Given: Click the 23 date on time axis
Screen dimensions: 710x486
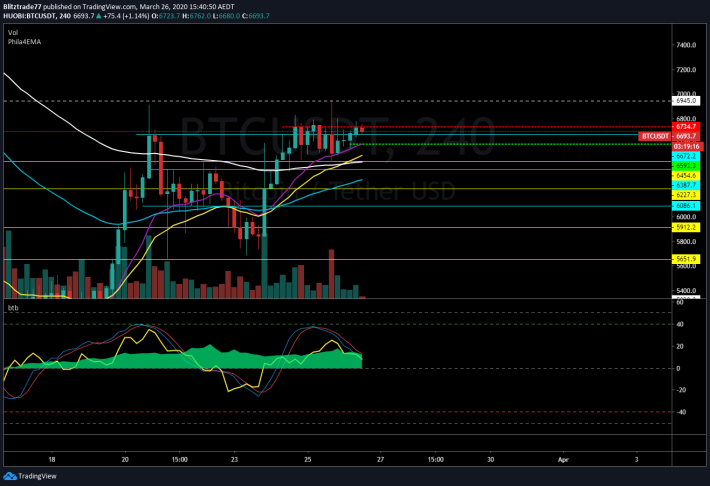Looking at the screenshot, I should click(x=234, y=459).
